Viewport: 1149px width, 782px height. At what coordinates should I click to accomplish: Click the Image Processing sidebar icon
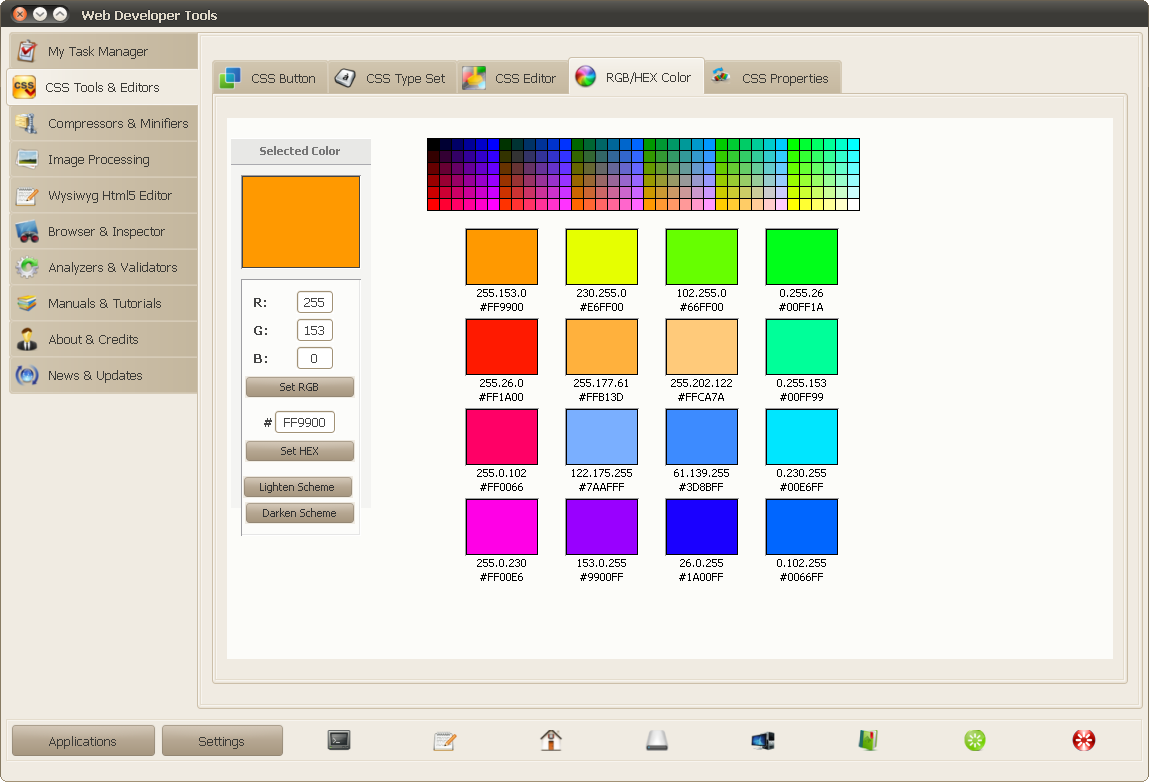coord(27,159)
